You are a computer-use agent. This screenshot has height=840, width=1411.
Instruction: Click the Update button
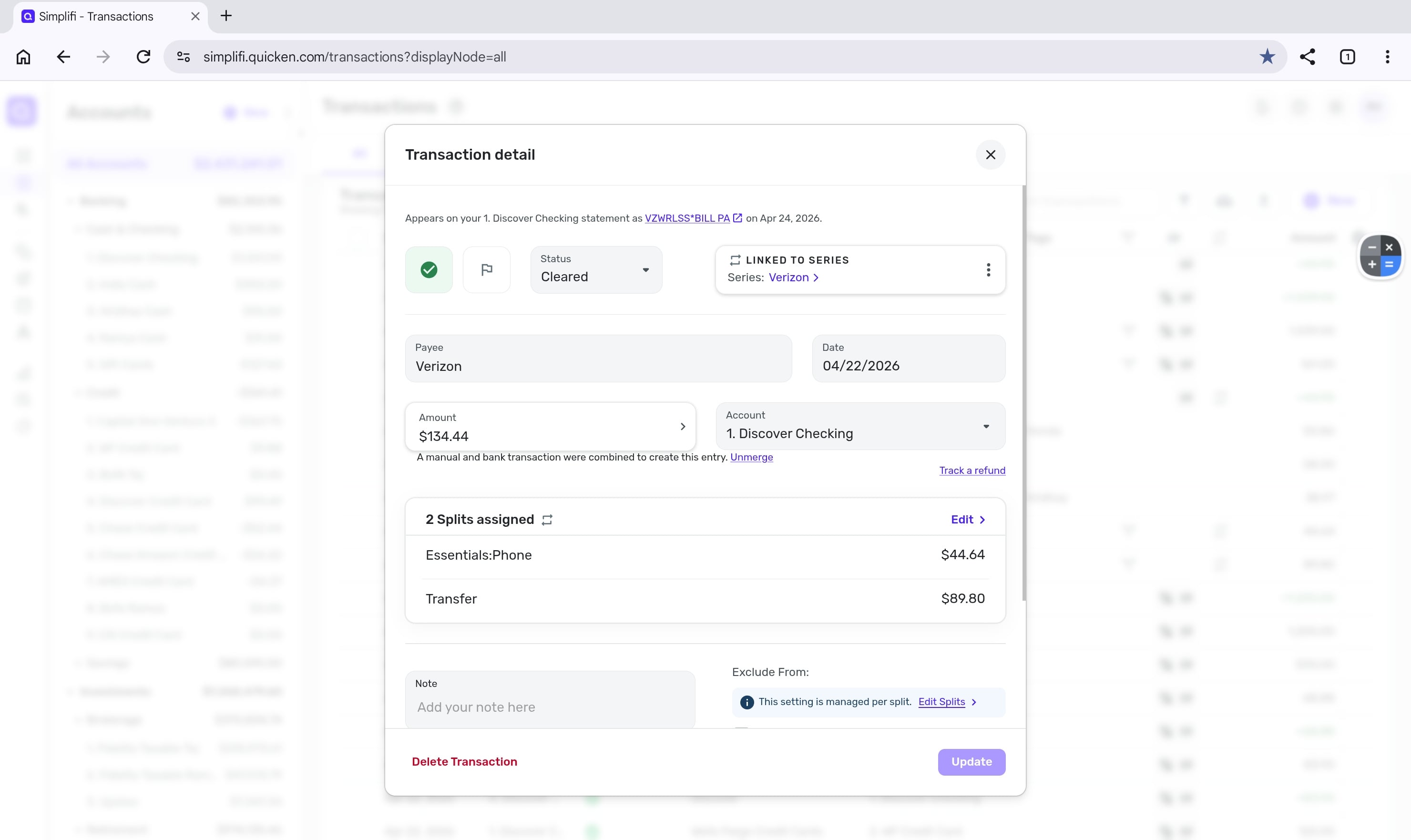coord(971,762)
